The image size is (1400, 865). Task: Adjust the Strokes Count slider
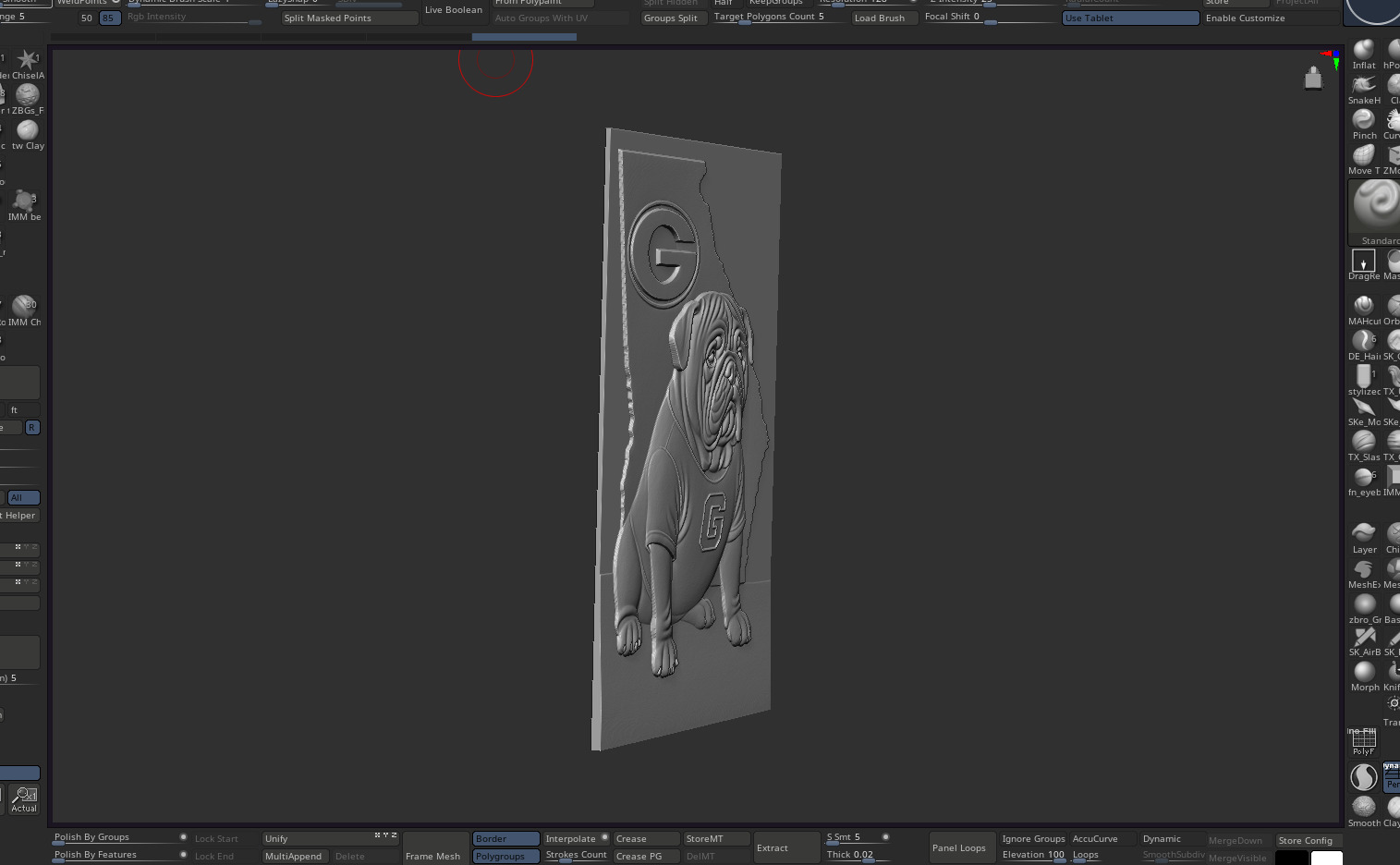tap(576, 856)
